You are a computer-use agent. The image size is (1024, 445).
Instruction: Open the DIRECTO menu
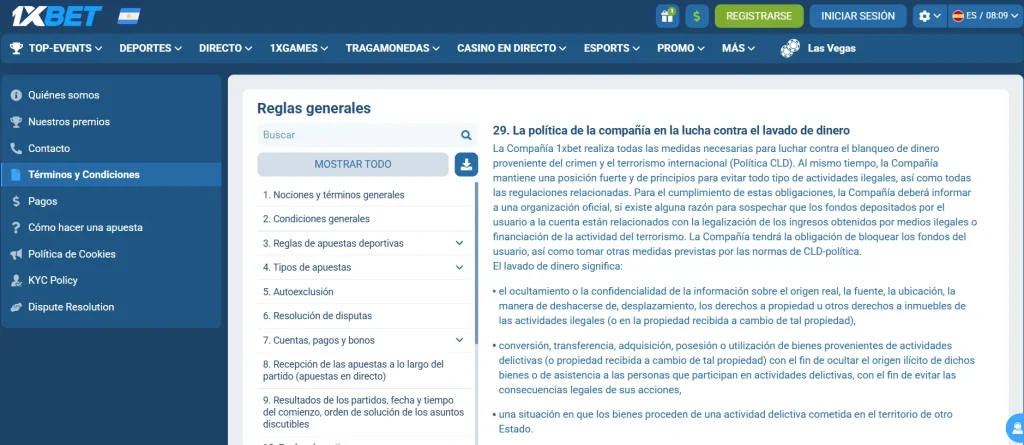[x=225, y=48]
